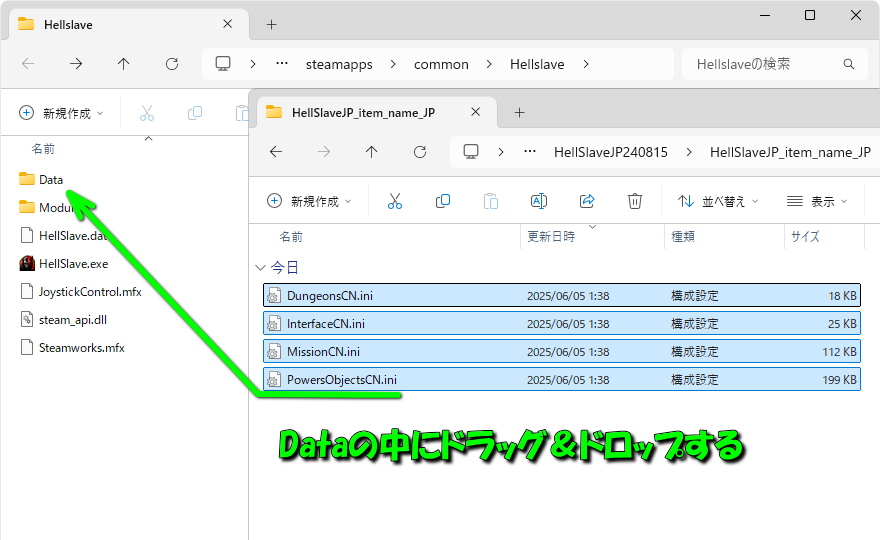Select the steamapps breadcrumb

[x=339, y=65]
